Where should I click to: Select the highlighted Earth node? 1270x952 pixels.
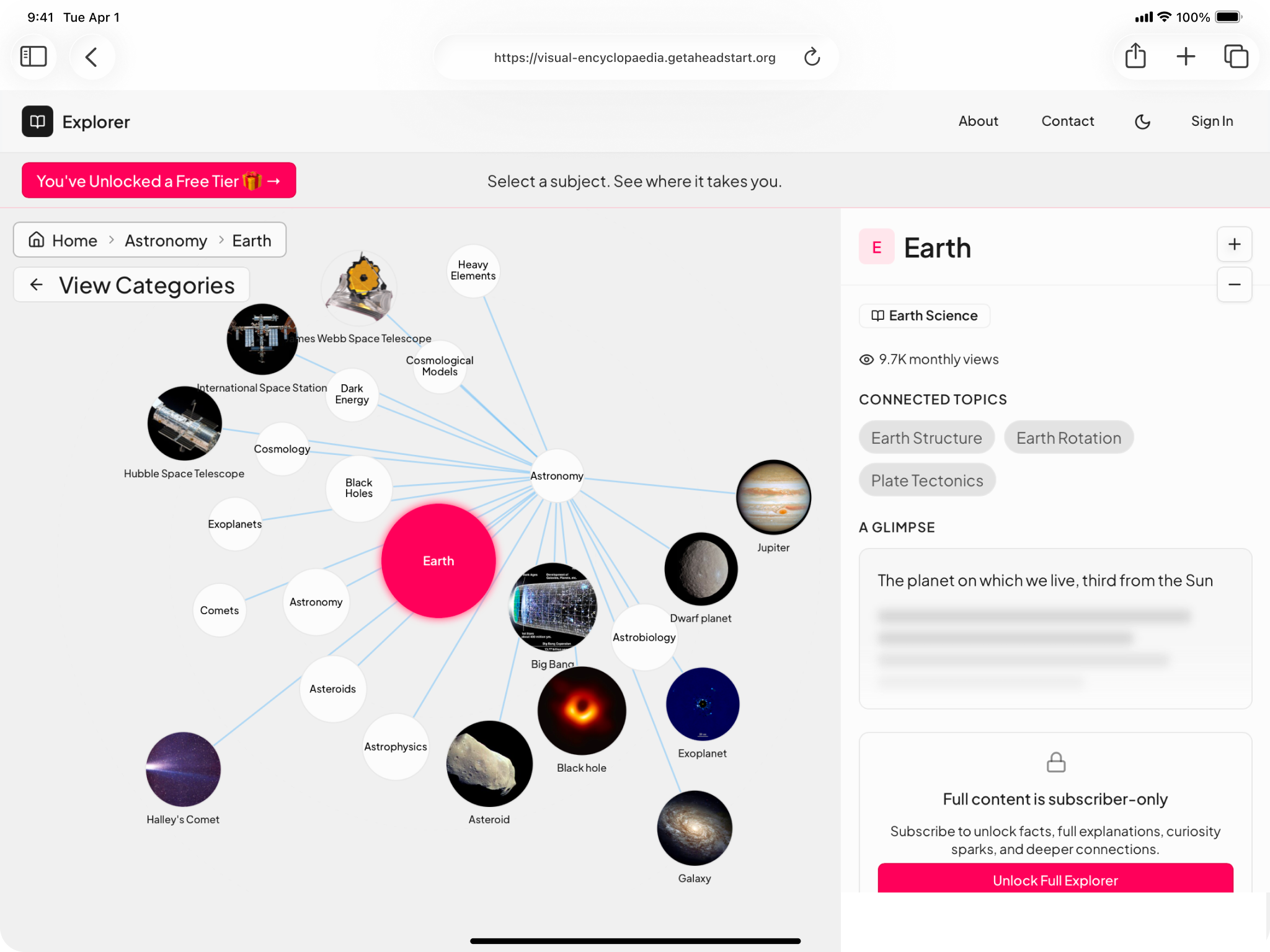tap(438, 561)
